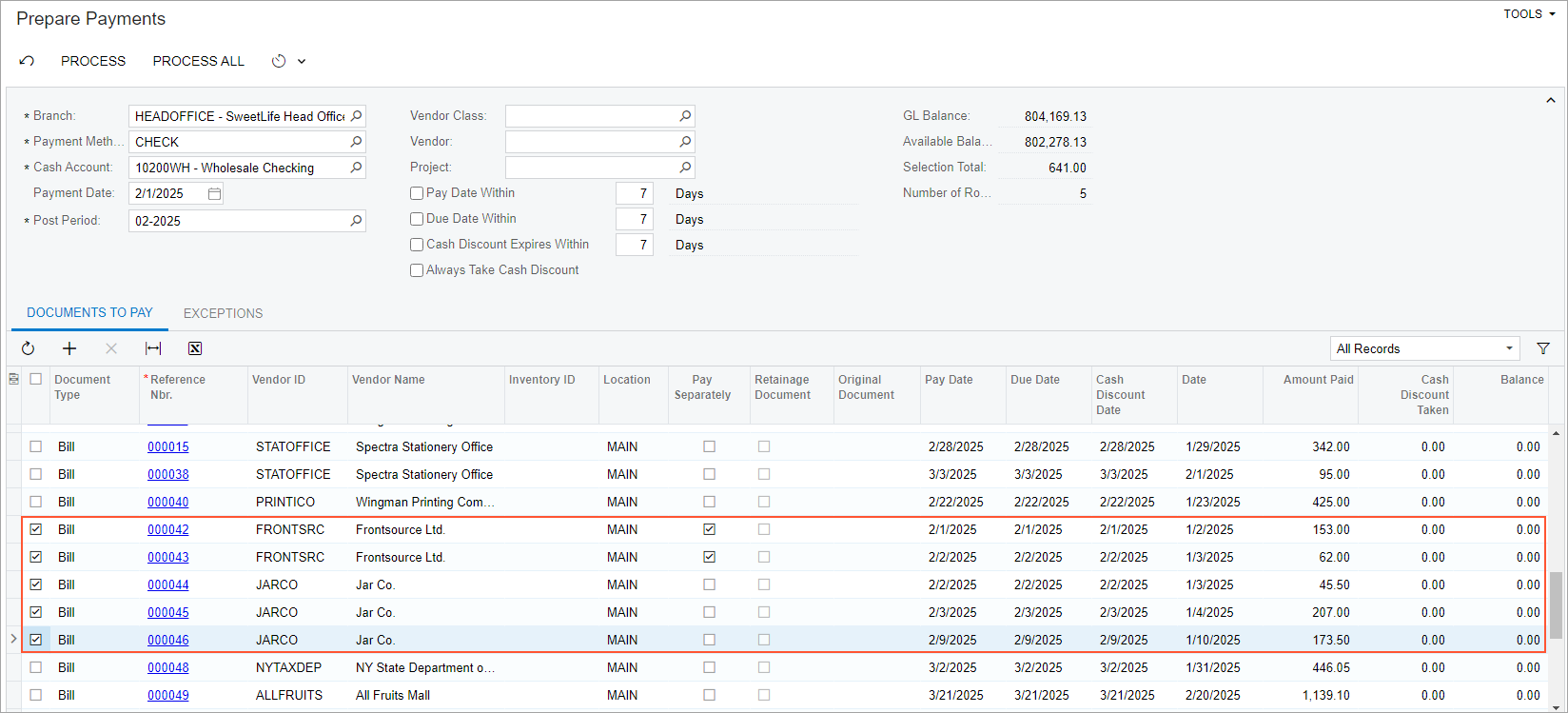Select the Documents to Pay tab
The width and height of the screenshot is (1568, 713).
coord(89,312)
